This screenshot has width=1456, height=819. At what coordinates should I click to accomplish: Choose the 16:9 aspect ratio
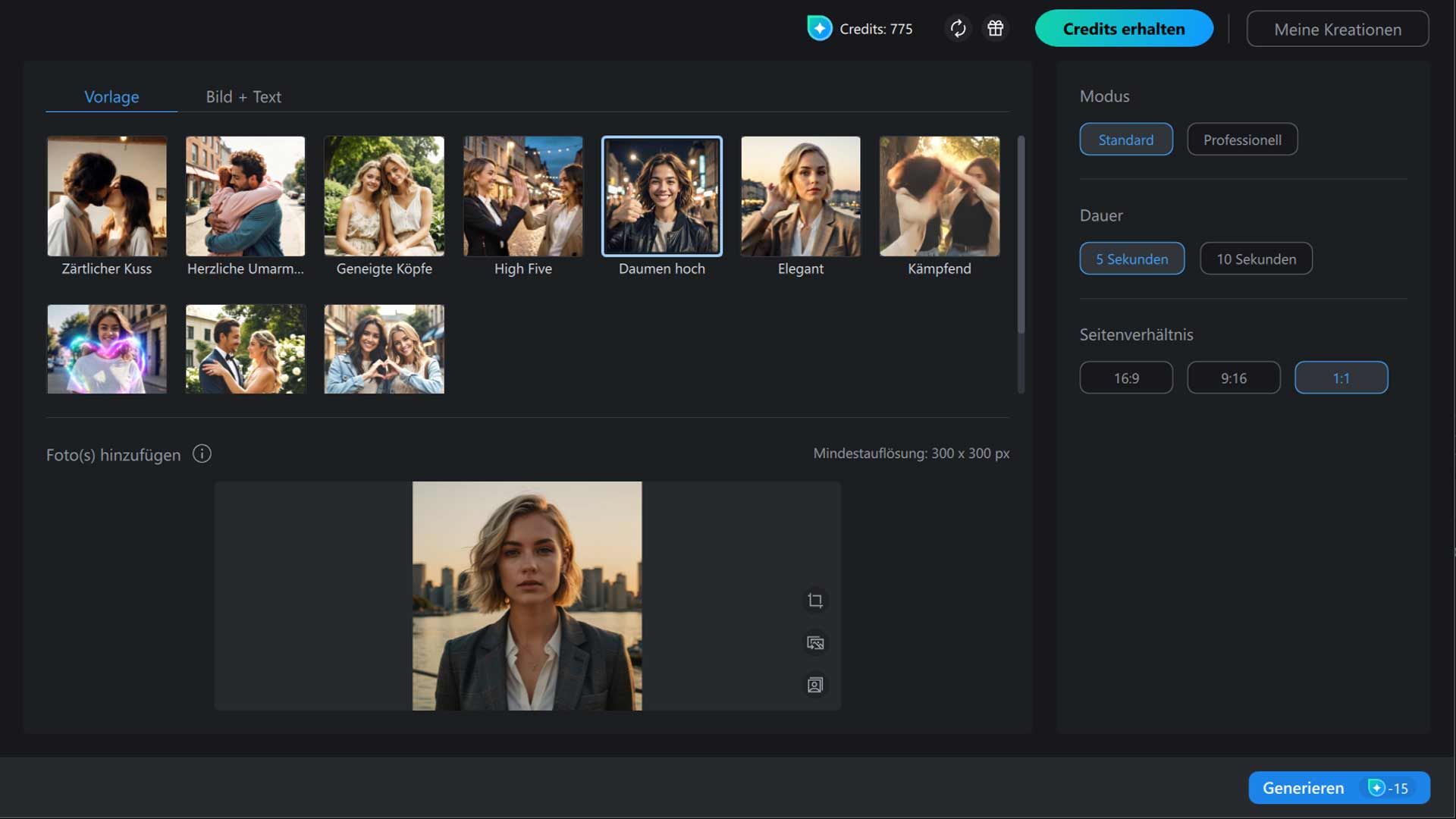tap(1125, 378)
